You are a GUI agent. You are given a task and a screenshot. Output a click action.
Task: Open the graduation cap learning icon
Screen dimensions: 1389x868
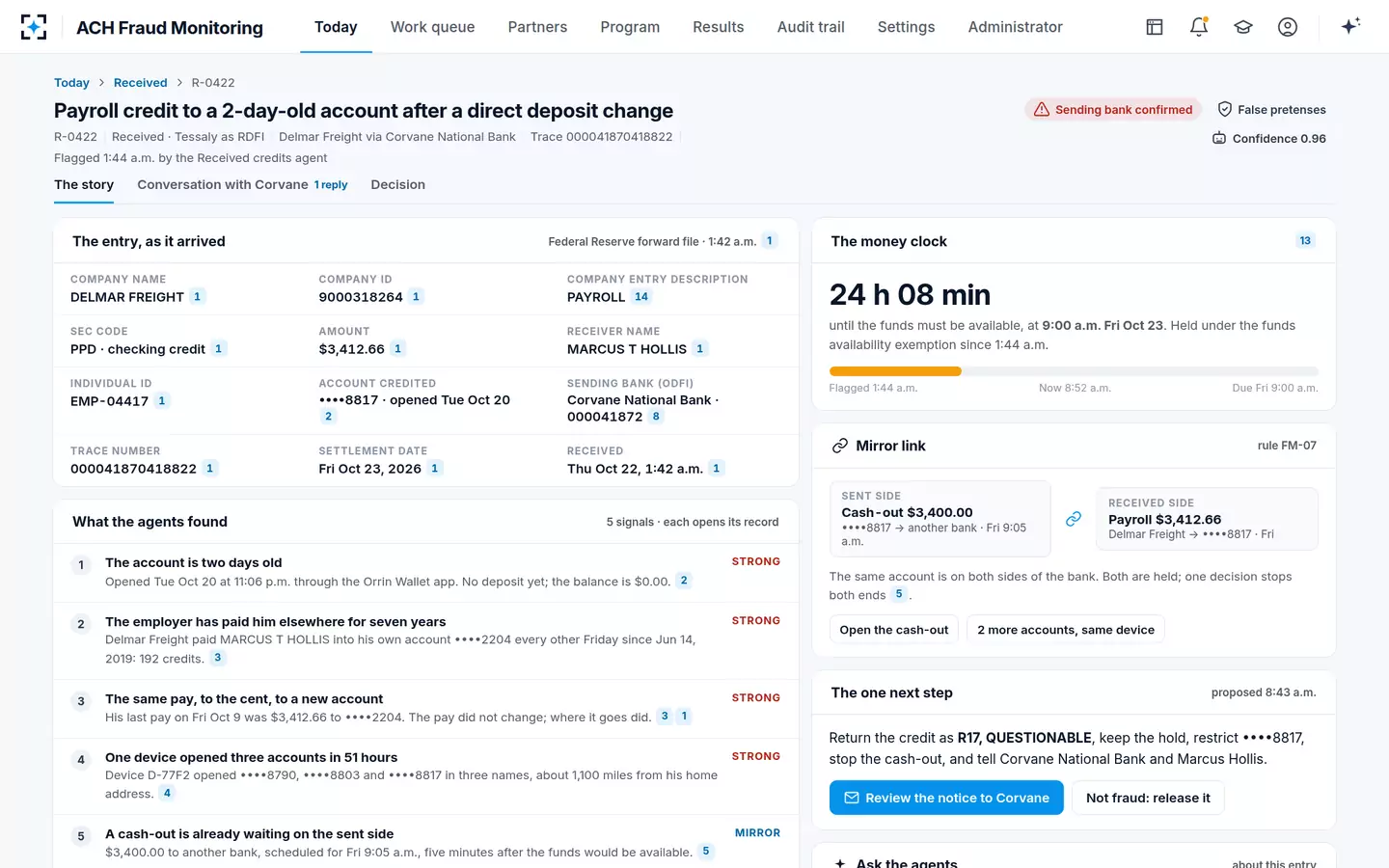1243,27
